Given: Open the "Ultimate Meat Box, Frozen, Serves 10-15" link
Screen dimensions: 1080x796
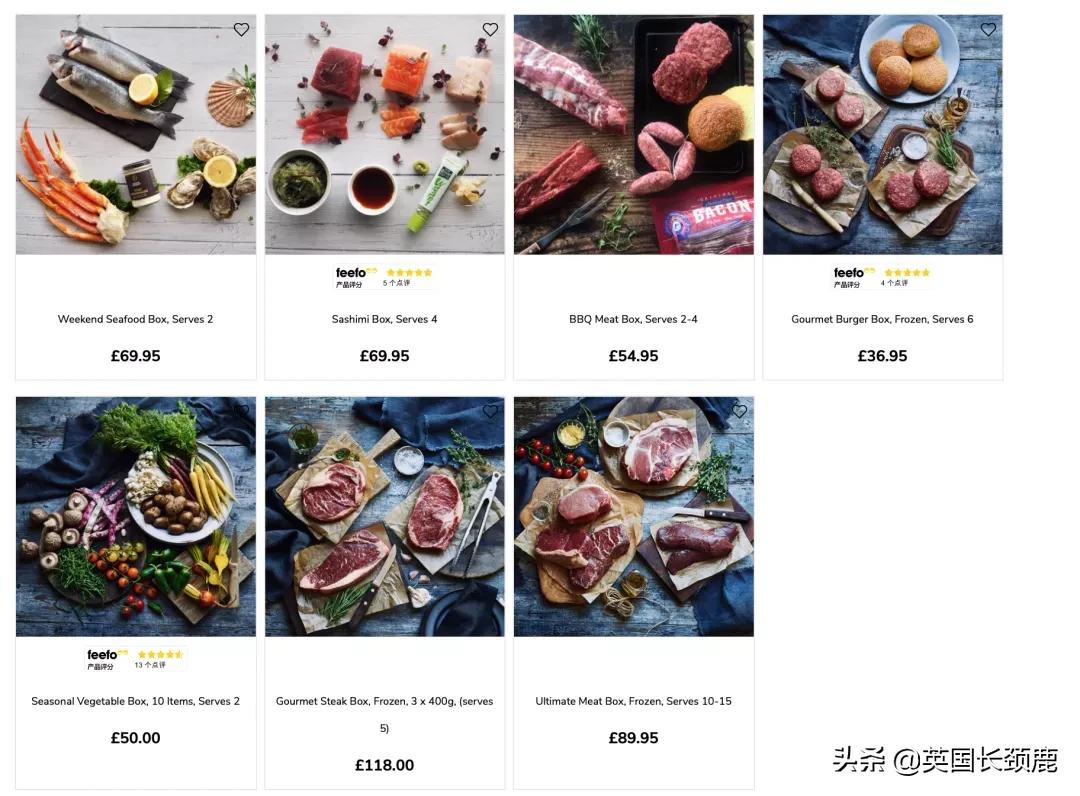Looking at the screenshot, I should 633,701.
